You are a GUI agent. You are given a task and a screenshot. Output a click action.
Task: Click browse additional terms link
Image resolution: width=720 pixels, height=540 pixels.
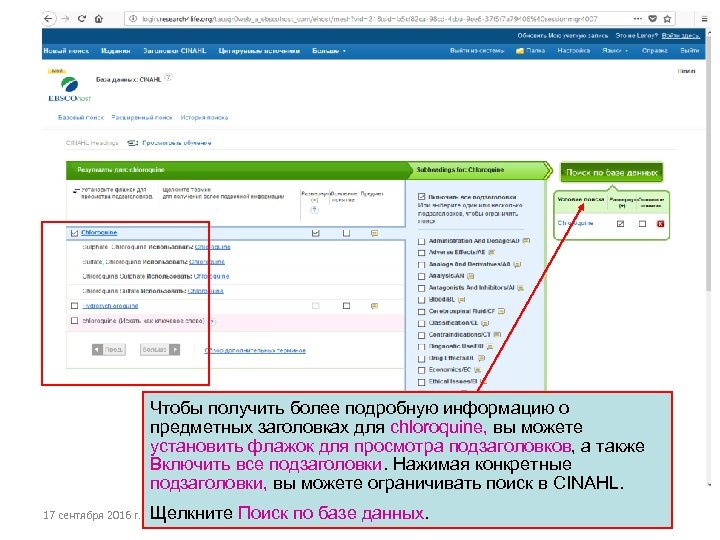click(x=255, y=350)
